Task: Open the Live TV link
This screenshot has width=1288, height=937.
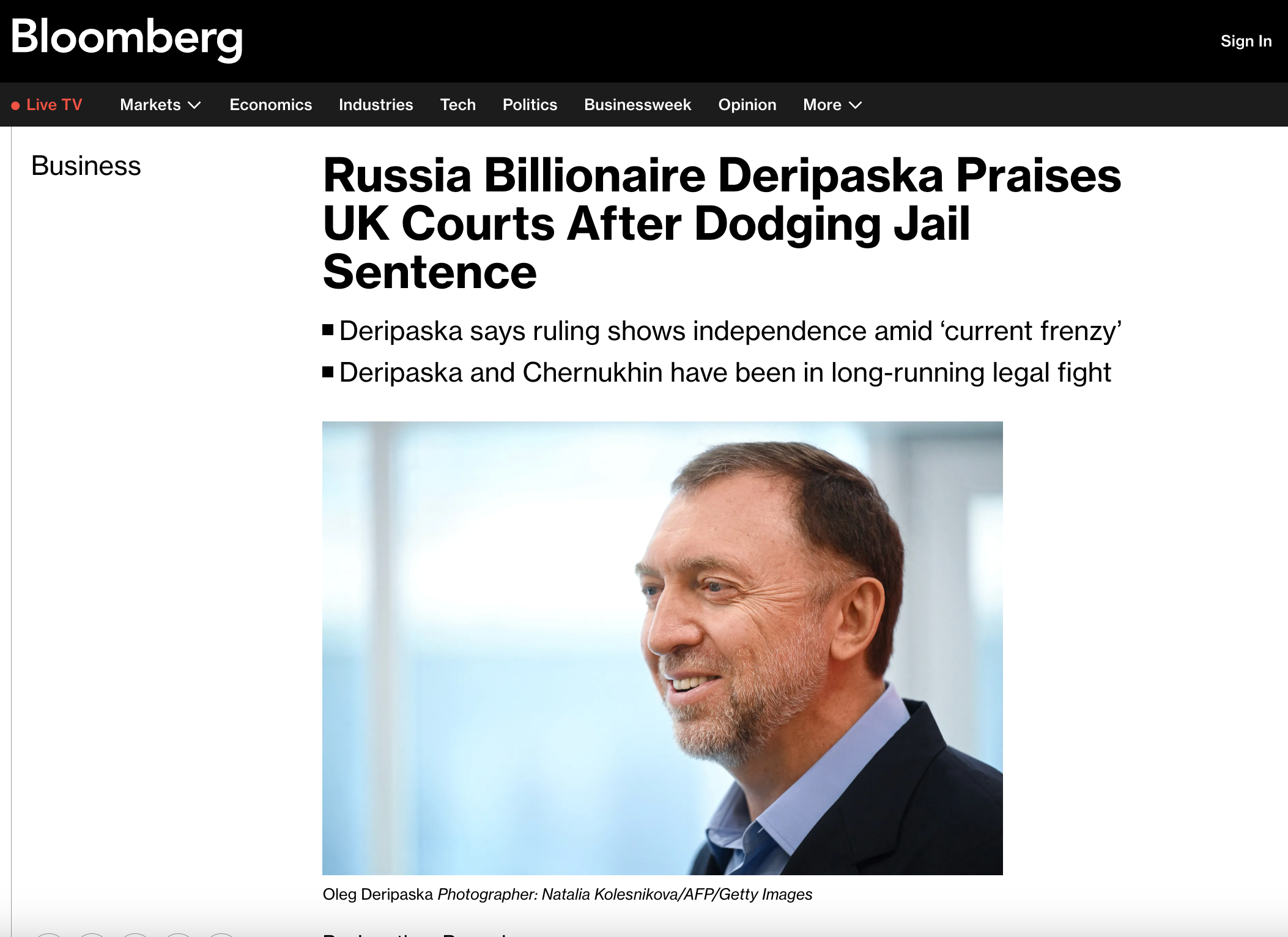Action: pos(54,105)
